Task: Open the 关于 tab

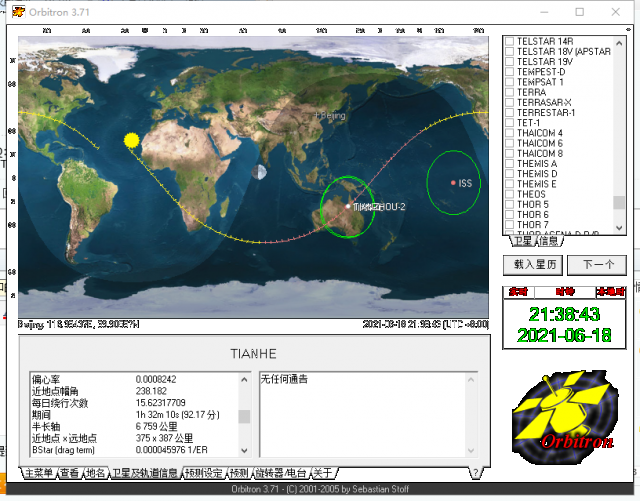Action: click(323, 473)
